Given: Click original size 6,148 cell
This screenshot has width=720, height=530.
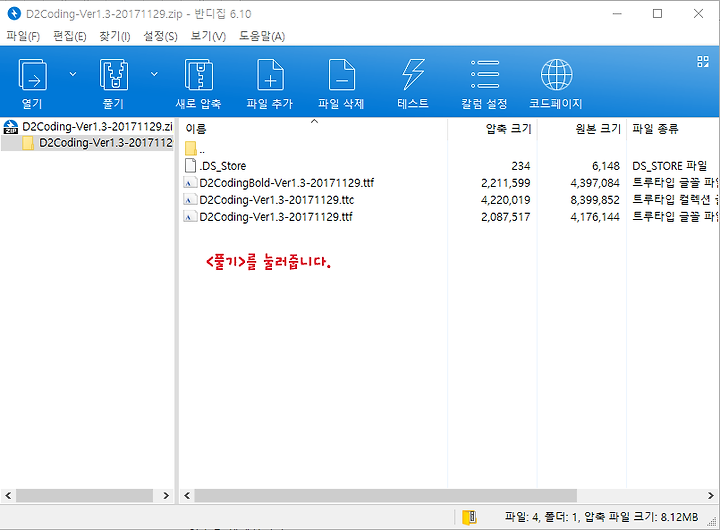Looking at the screenshot, I should click(x=606, y=166).
